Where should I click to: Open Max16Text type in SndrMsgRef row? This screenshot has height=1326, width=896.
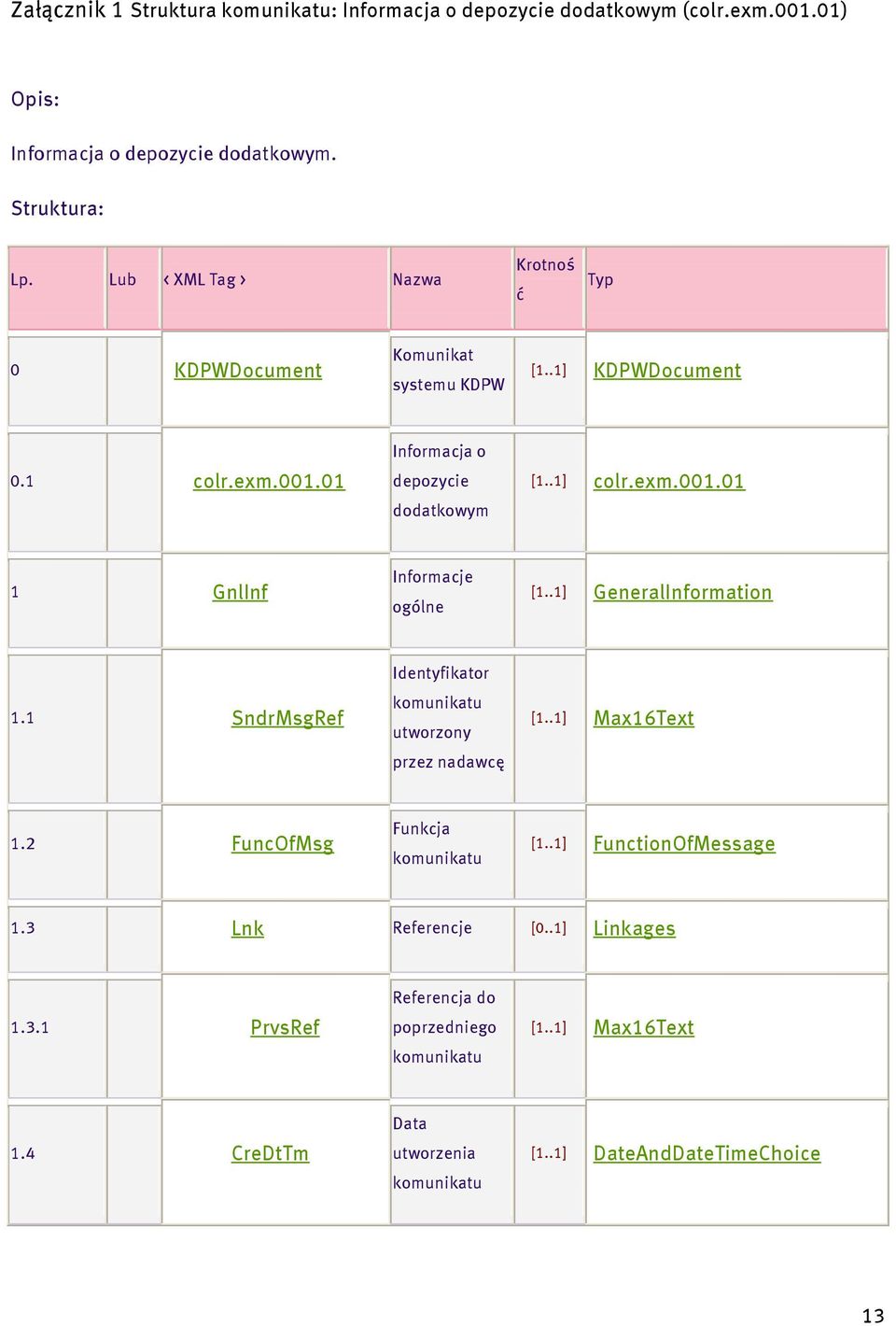(x=644, y=718)
